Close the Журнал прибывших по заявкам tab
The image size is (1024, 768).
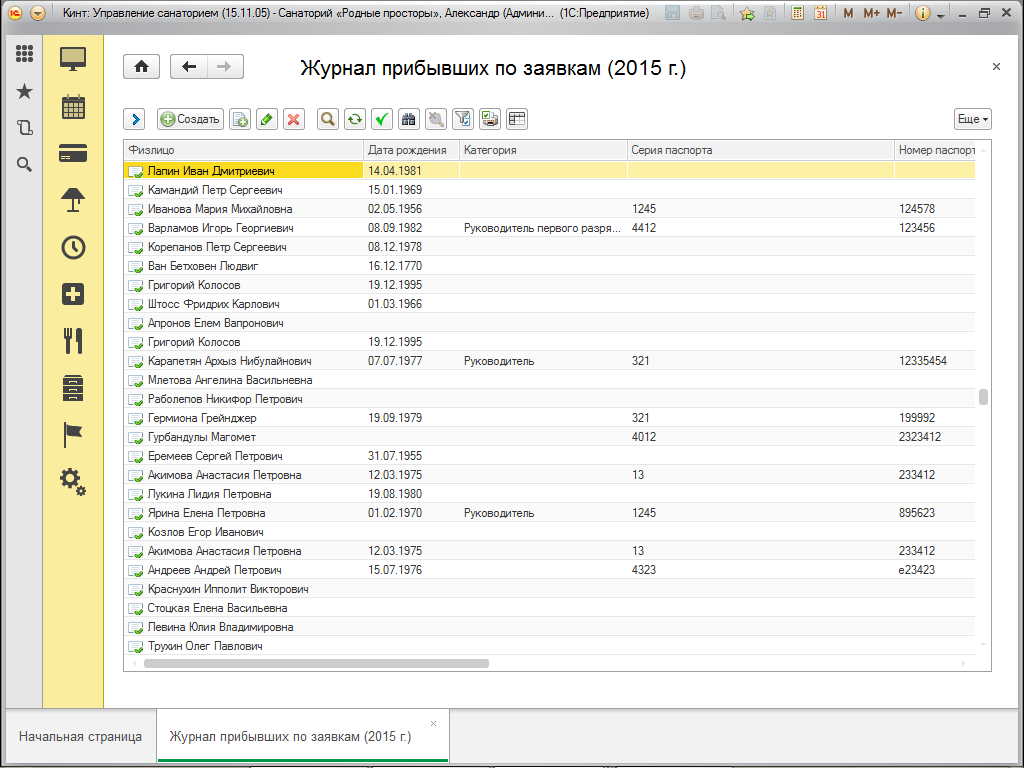pos(433,723)
